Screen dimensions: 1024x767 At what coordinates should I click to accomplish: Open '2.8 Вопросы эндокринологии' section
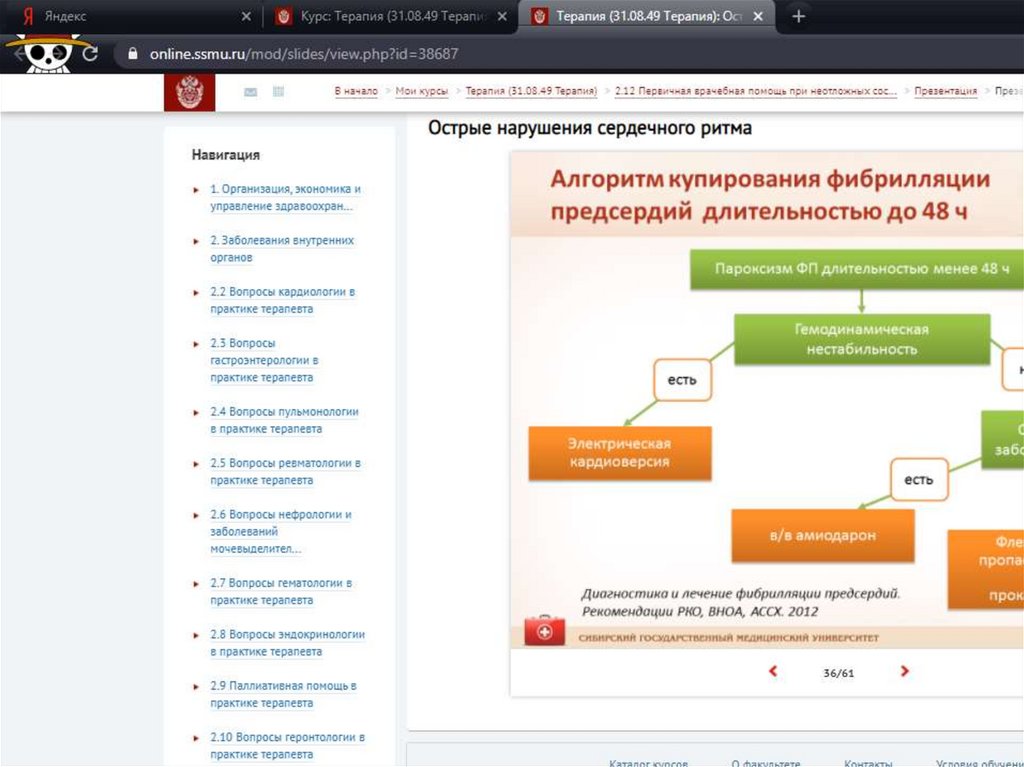[287, 643]
